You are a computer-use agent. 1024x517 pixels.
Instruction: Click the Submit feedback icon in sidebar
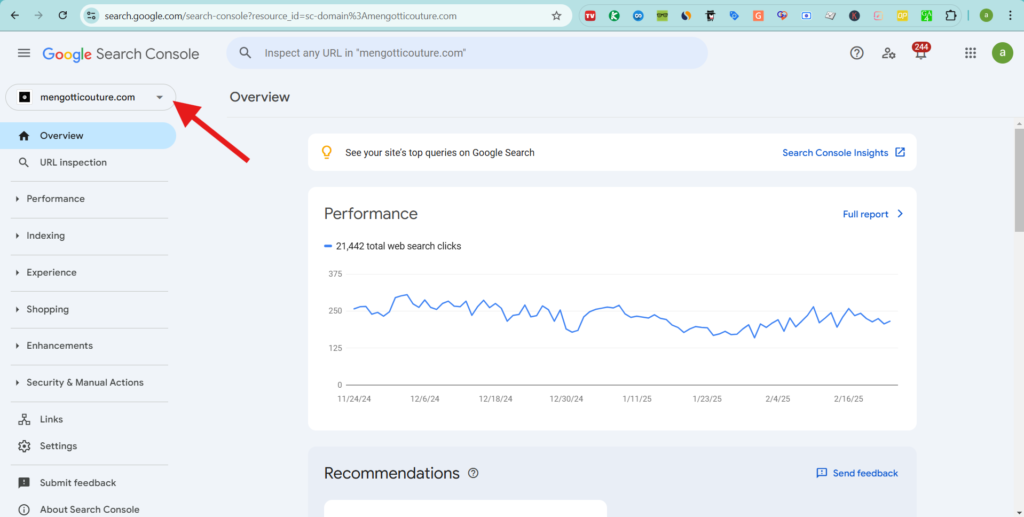click(24, 482)
